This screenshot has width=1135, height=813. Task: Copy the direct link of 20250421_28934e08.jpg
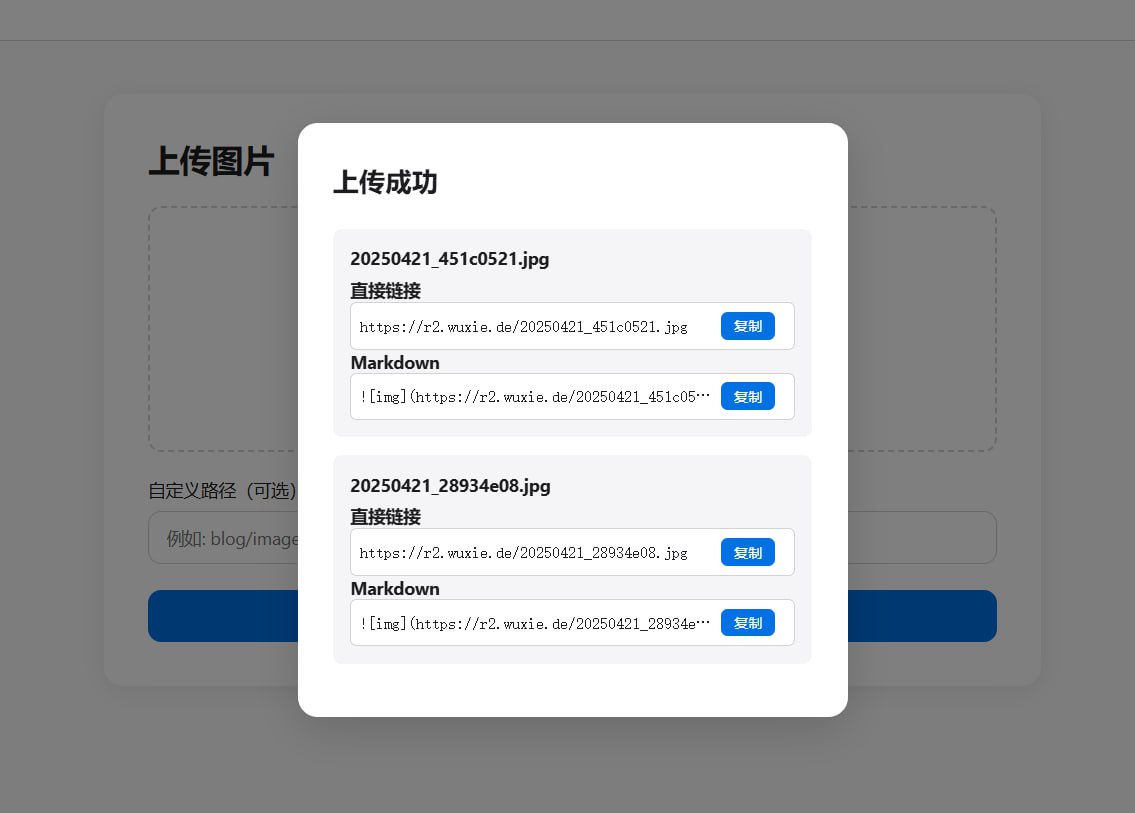[747, 551]
